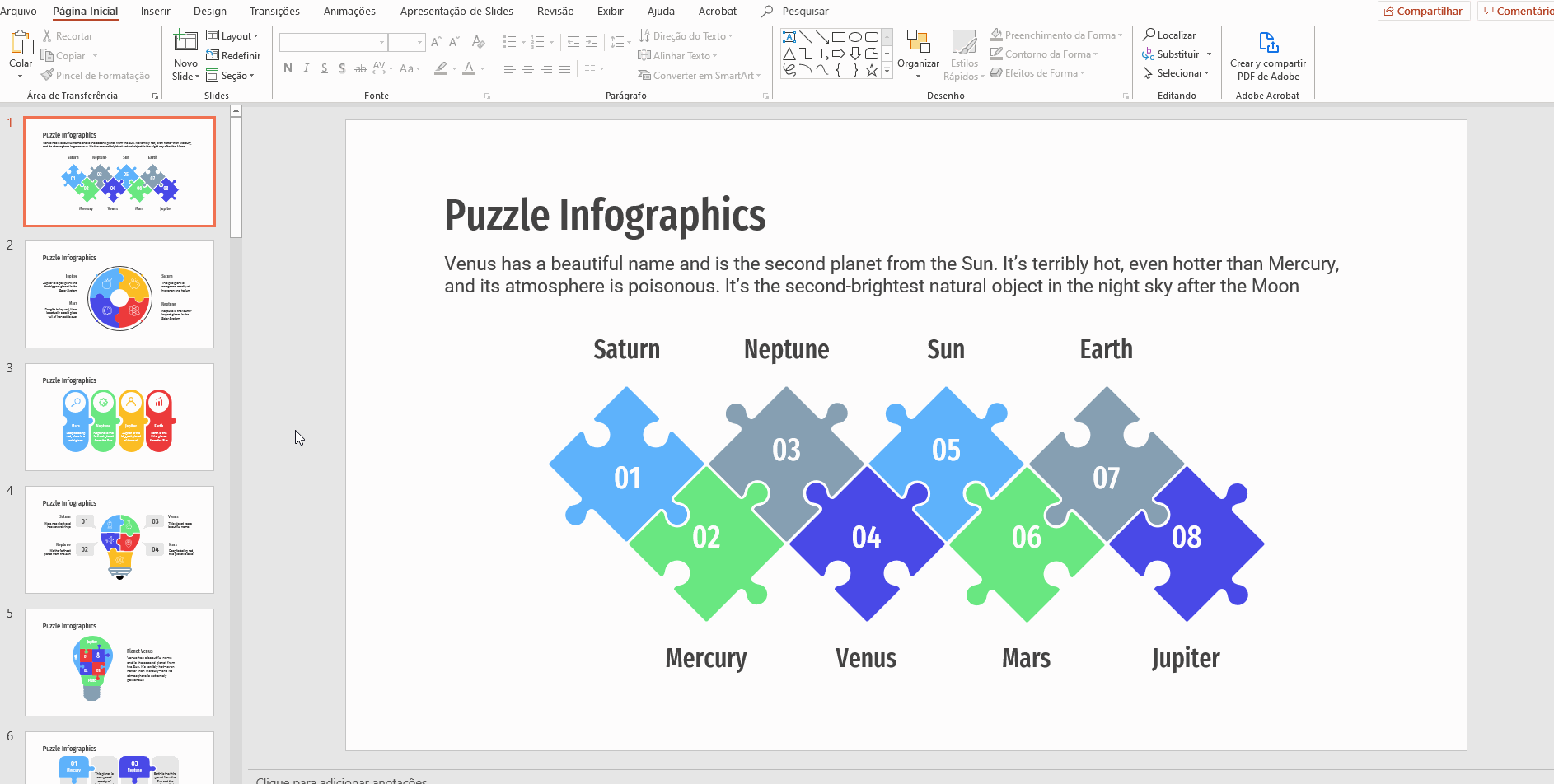This screenshot has height=784, width=1554.
Task: Click the text highlight color swatch
Action: 442,68
